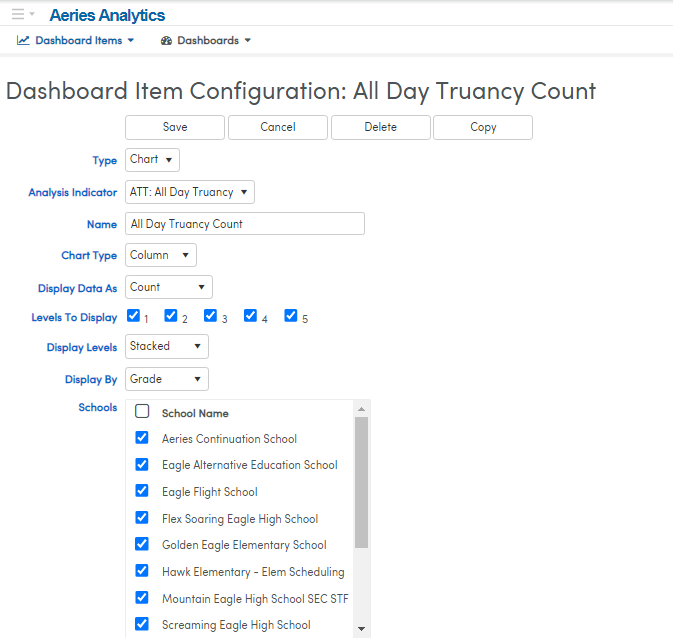673x638 pixels.
Task: Uncheck Aeries Continuation School
Action: [142, 438]
